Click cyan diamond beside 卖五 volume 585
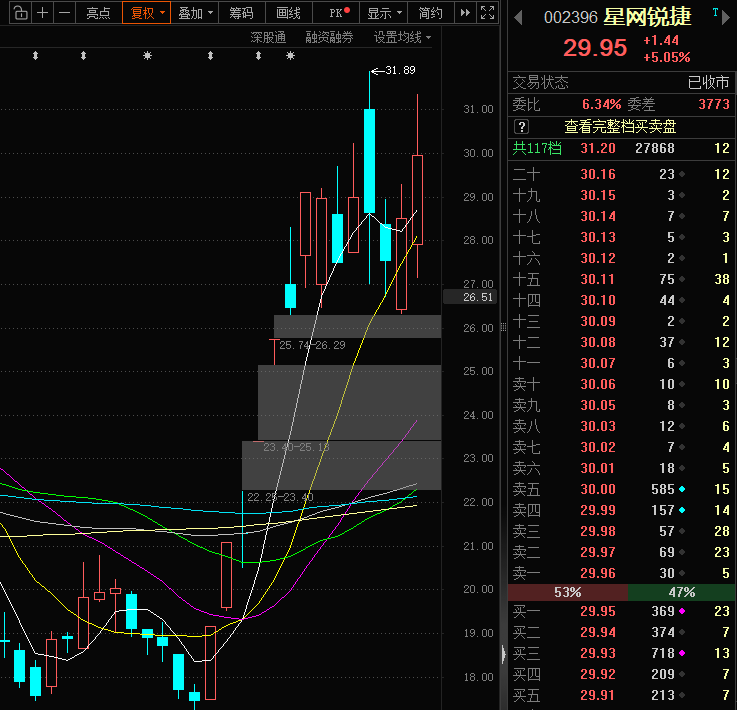Viewport: 737px width, 710px height. pos(682,489)
